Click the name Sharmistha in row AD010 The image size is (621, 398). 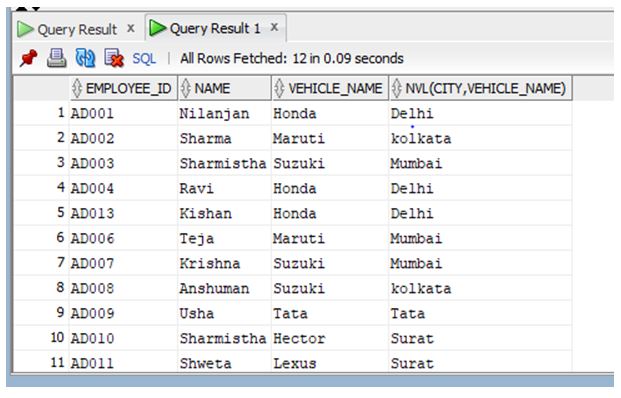225,338
